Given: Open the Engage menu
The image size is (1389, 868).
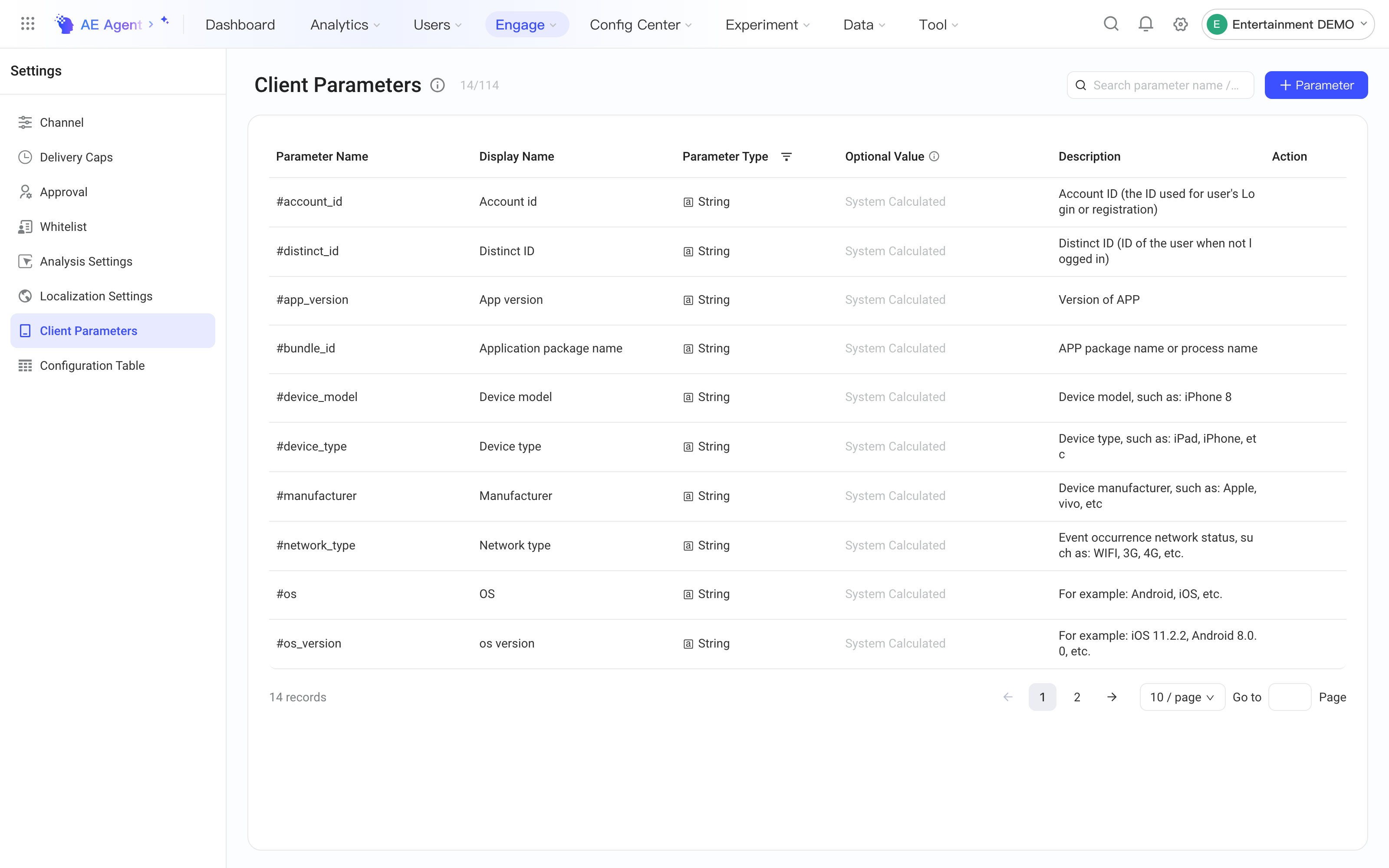Looking at the screenshot, I should pos(527,25).
